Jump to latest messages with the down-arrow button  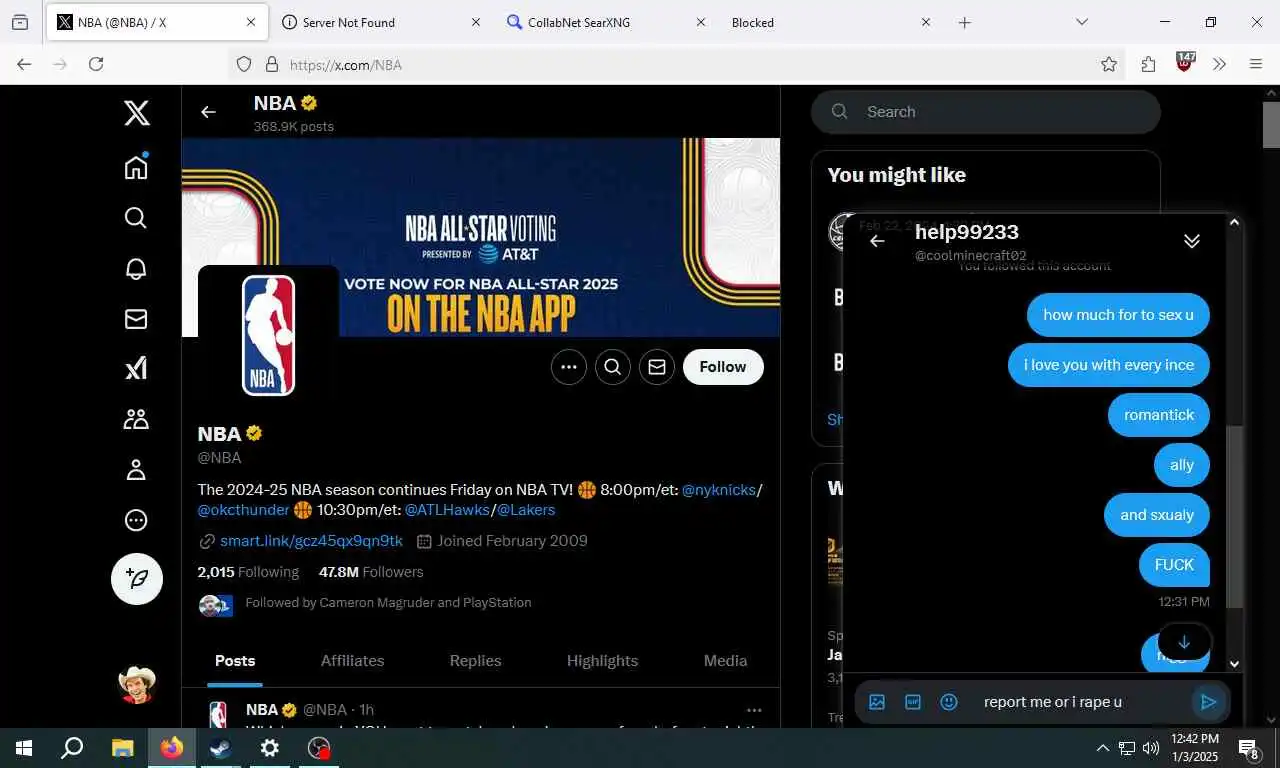[1184, 642]
